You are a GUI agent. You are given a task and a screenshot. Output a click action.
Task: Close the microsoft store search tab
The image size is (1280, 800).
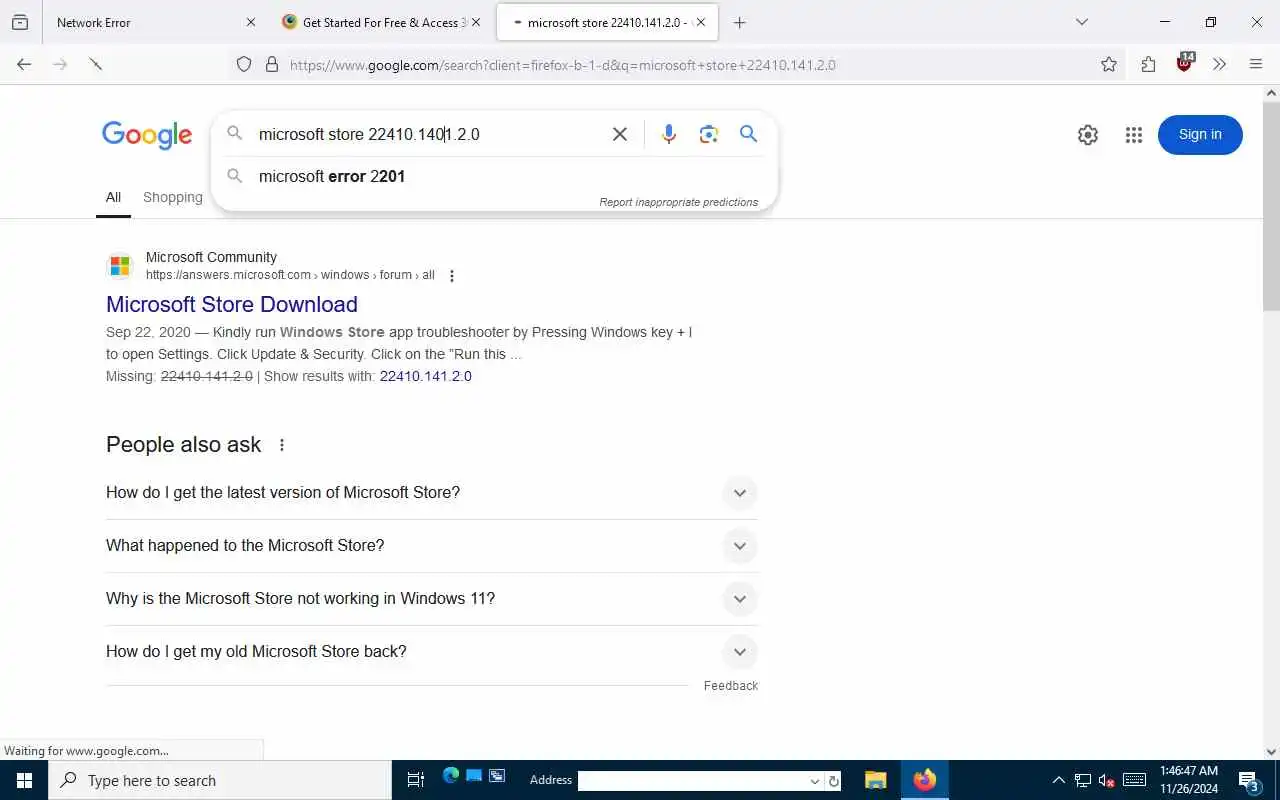tap(701, 22)
